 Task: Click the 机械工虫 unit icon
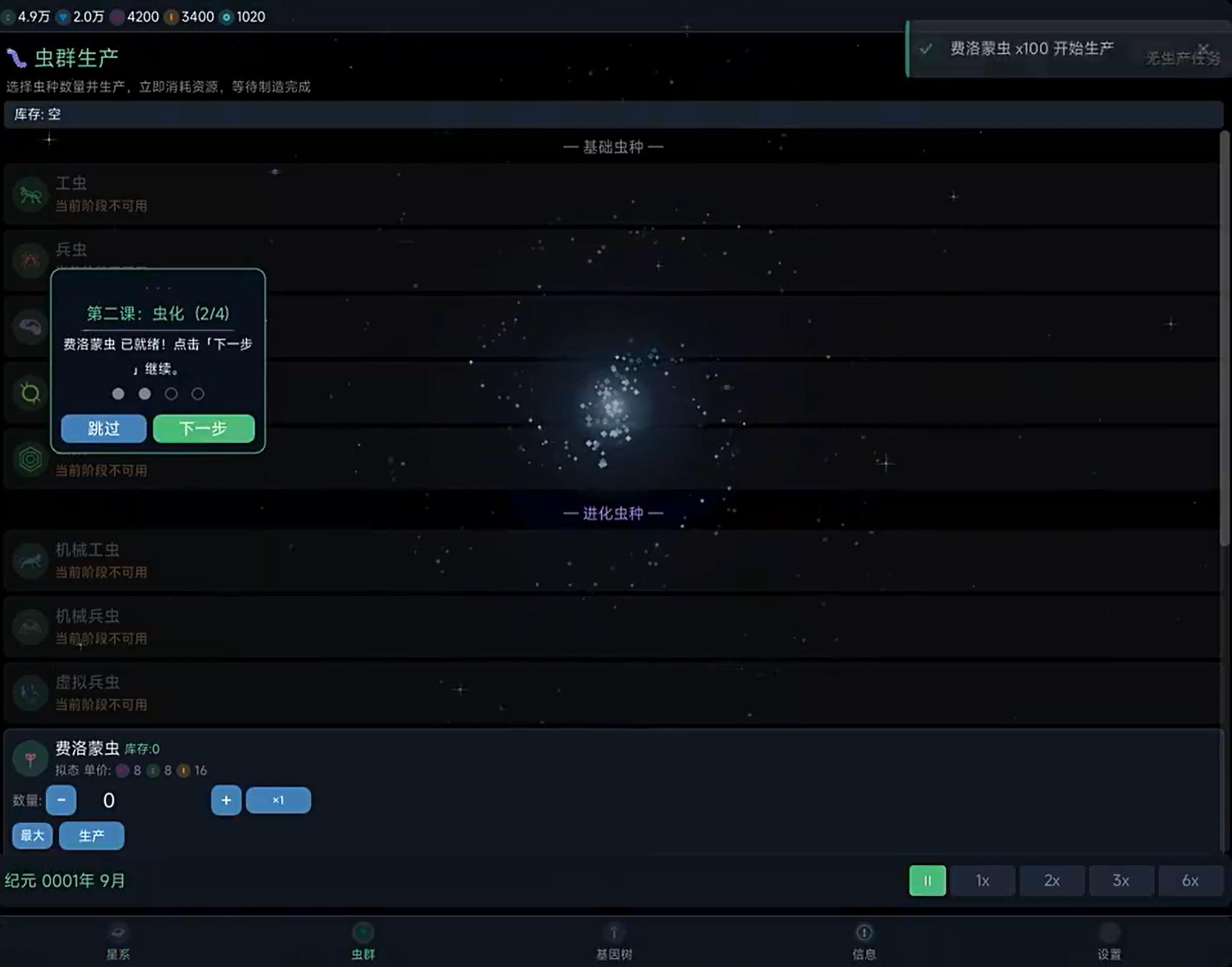(30, 561)
